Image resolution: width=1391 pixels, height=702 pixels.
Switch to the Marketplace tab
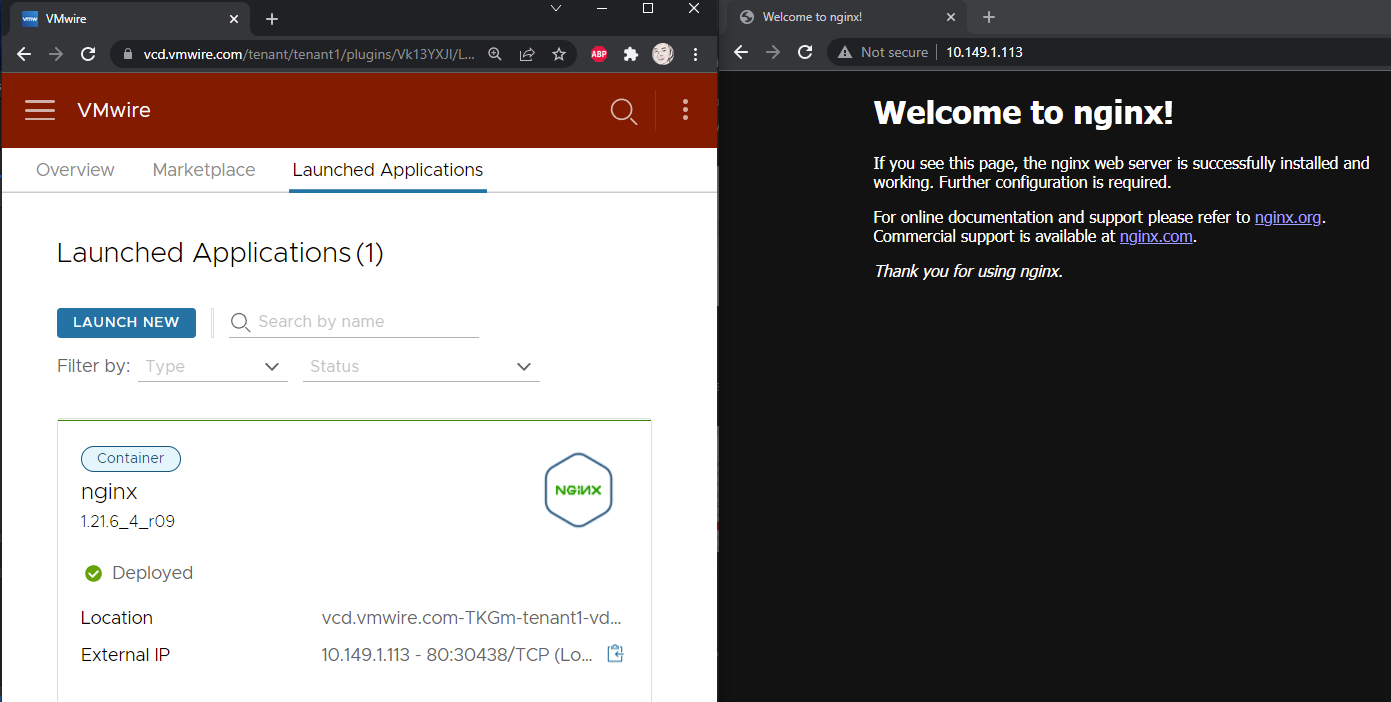[x=204, y=170]
